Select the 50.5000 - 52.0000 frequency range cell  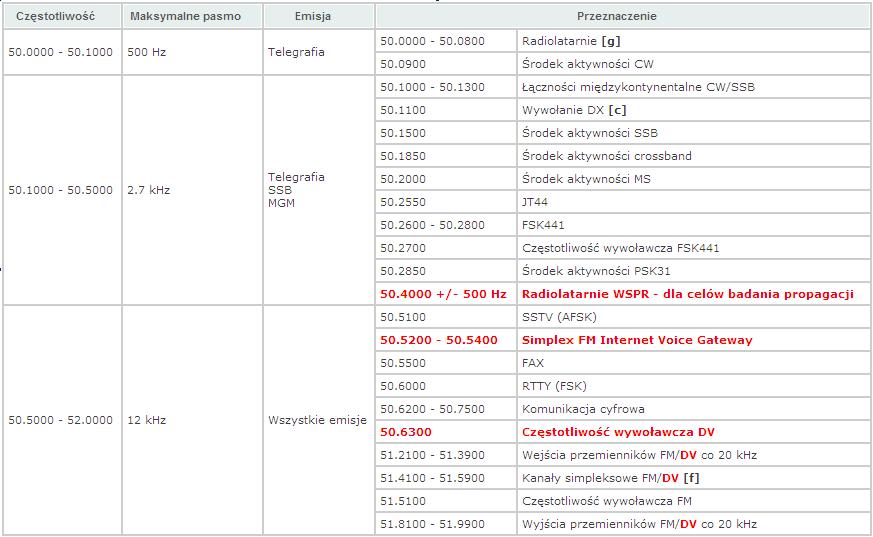[60, 420]
